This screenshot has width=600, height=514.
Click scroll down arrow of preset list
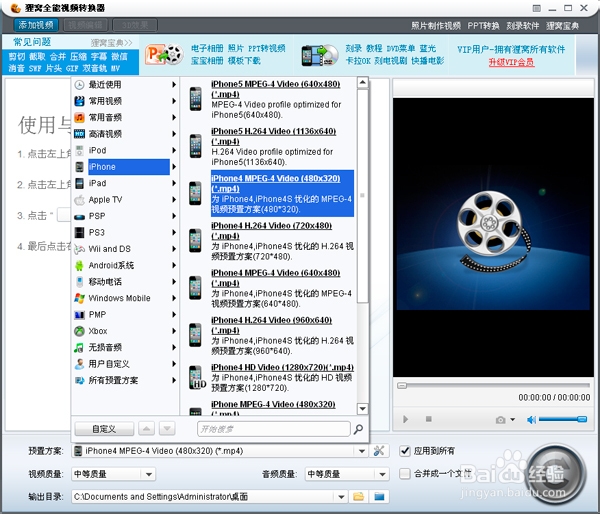(362, 409)
